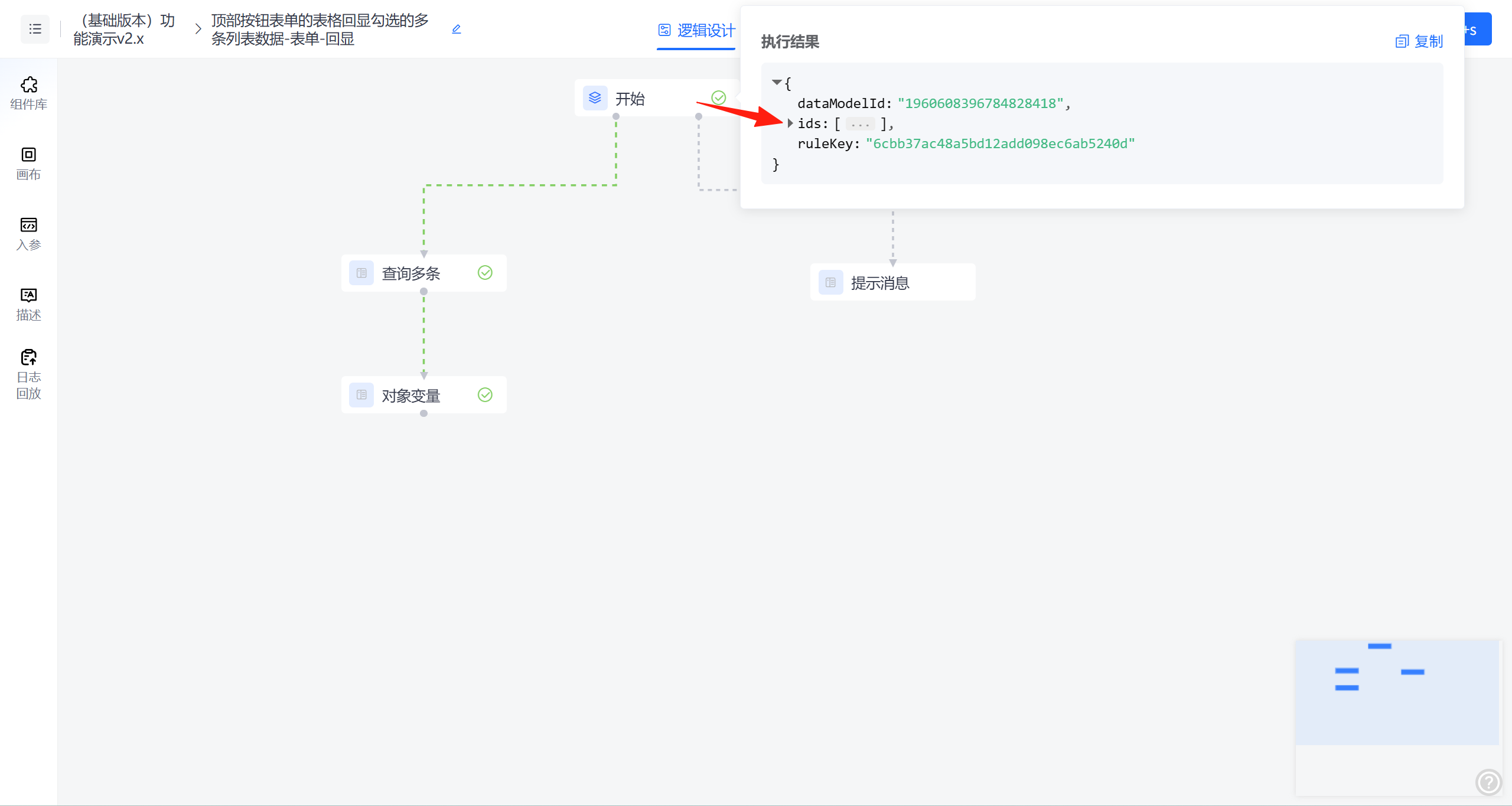
Task: Click the green check status on 开始 node
Action: tap(718, 98)
